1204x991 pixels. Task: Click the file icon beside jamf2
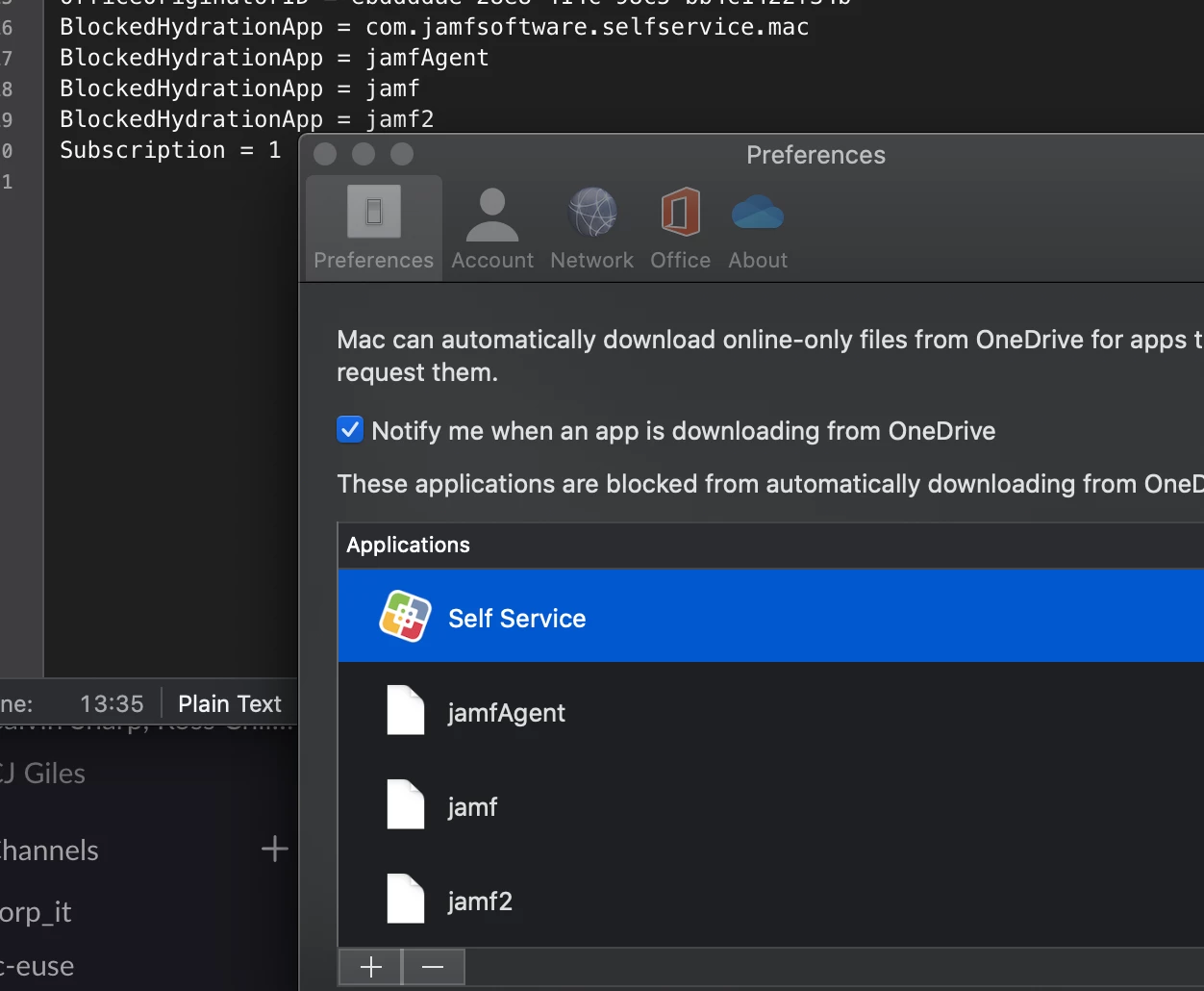click(x=406, y=899)
